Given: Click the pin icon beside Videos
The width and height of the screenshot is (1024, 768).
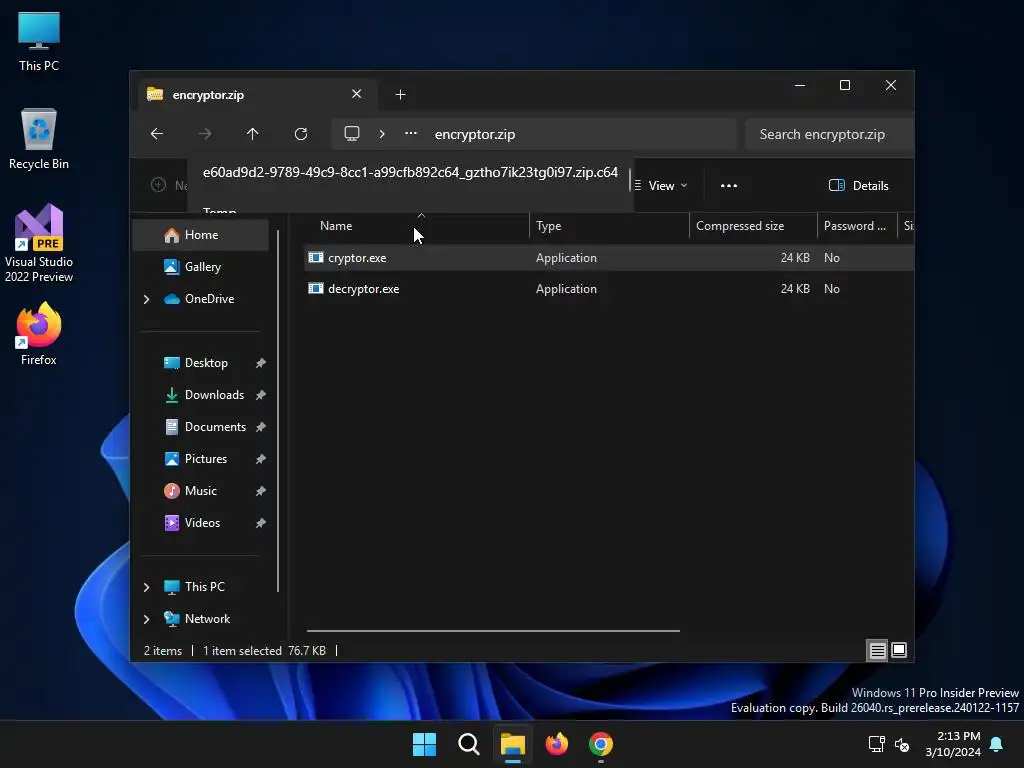Looking at the screenshot, I should [x=261, y=523].
